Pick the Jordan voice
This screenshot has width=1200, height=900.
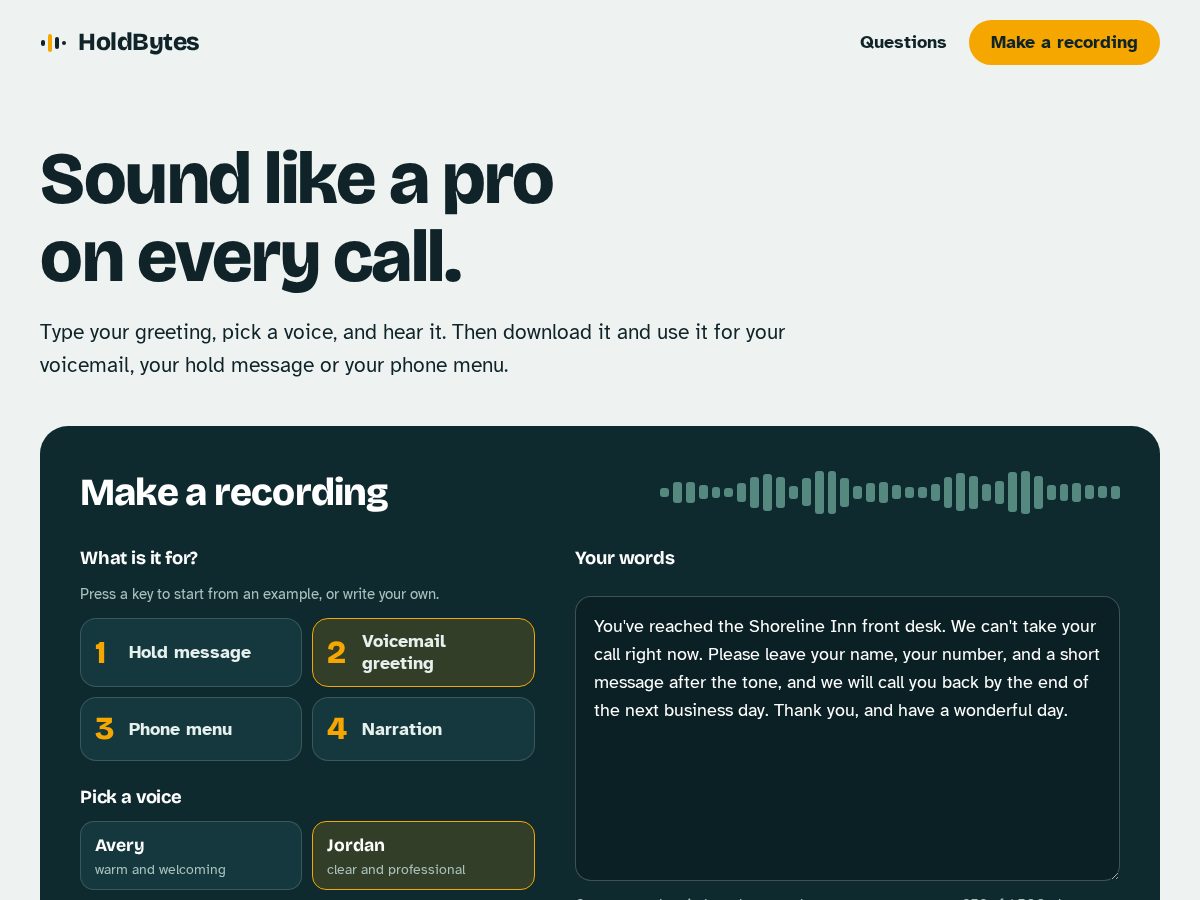pos(423,855)
